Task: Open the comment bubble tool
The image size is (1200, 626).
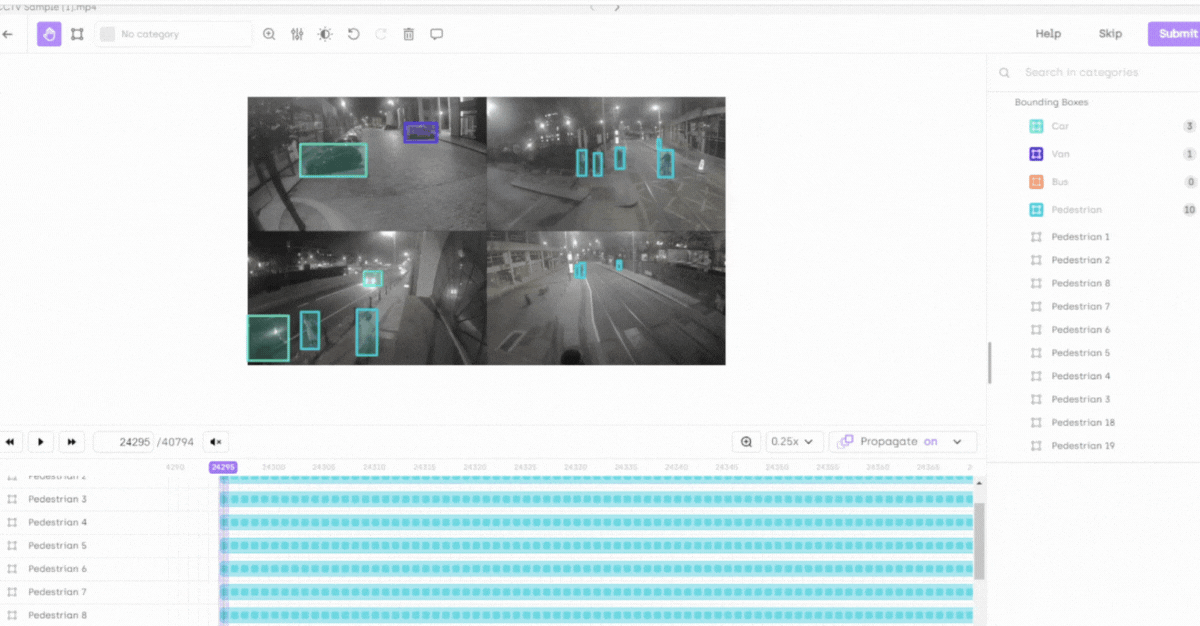Action: point(437,34)
